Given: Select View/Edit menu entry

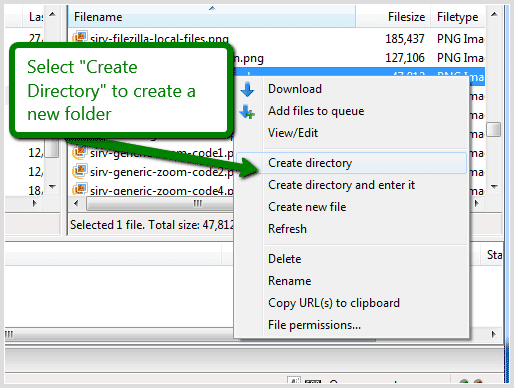Looking at the screenshot, I should tap(293, 133).
